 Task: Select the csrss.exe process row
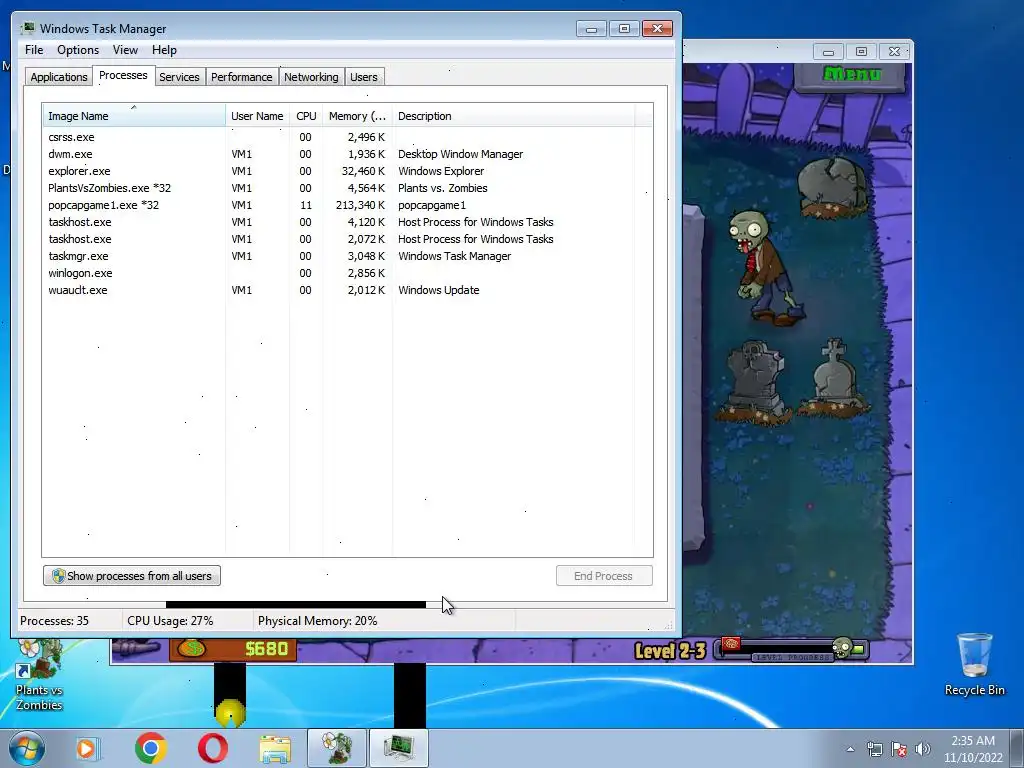[x=338, y=137]
